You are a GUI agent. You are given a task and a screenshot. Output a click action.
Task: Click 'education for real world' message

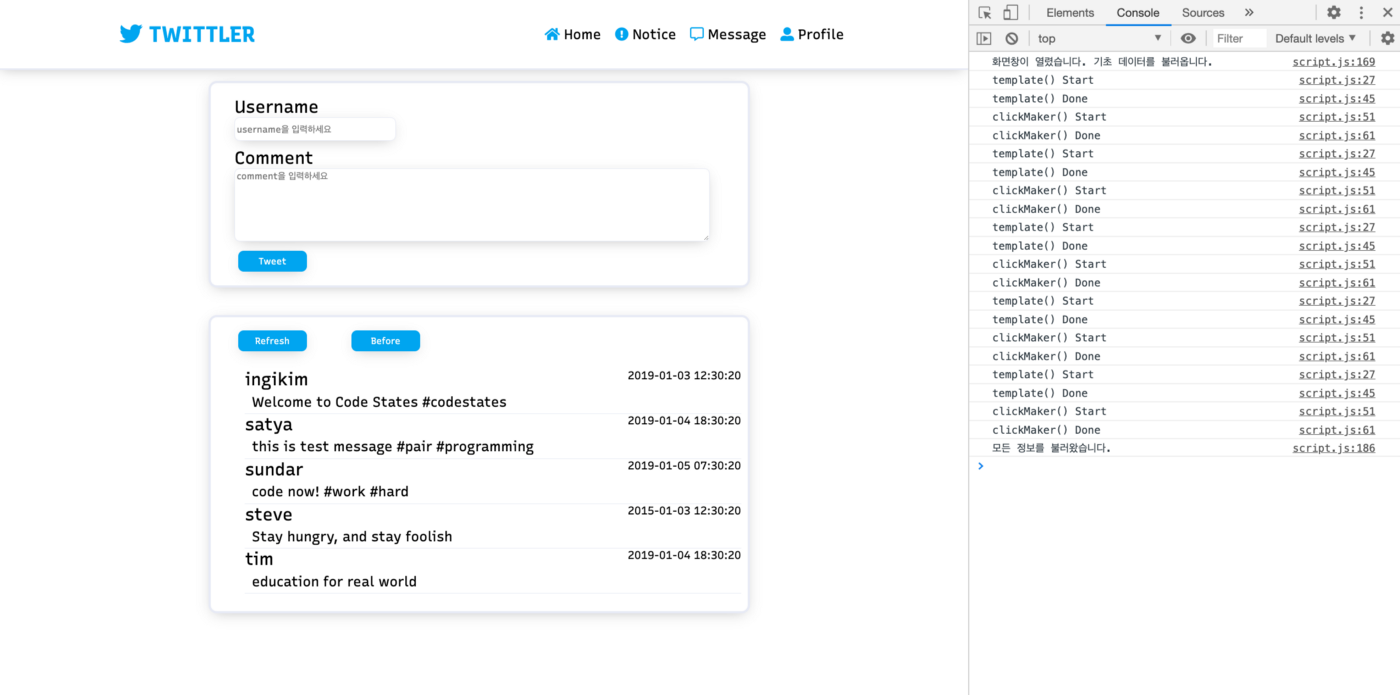pos(334,582)
